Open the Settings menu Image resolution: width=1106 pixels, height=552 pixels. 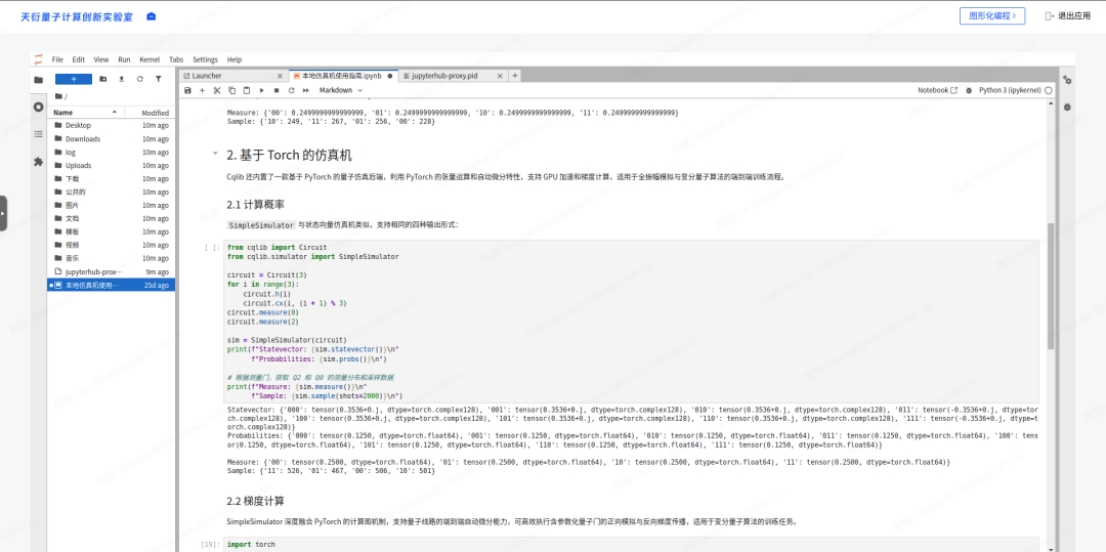[x=205, y=60]
